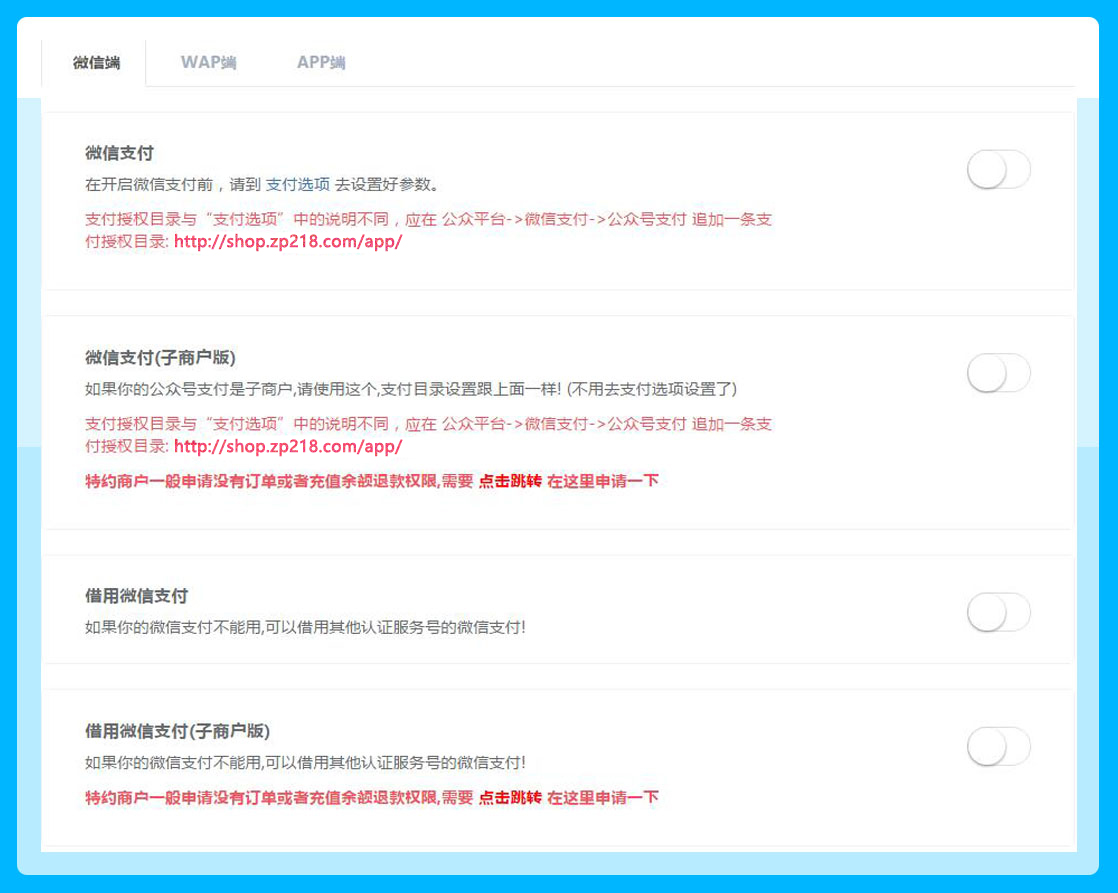Click 点击跳转 in 微信支付(子商户版) section
The width and height of the screenshot is (1118, 893).
click(510, 481)
